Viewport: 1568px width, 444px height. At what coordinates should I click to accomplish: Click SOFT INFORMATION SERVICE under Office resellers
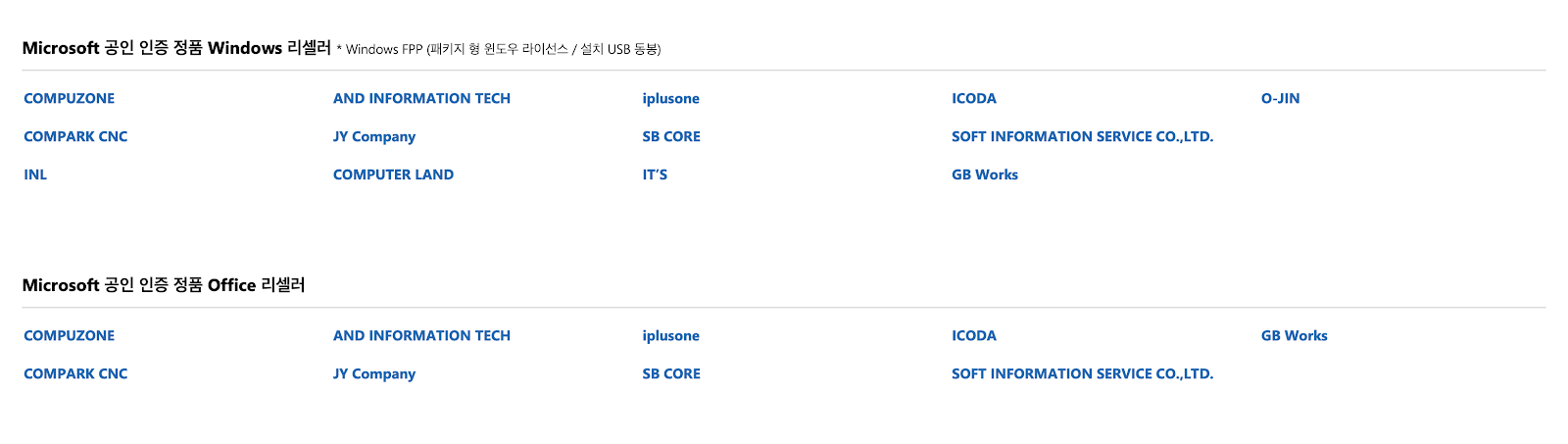point(1082,373)
